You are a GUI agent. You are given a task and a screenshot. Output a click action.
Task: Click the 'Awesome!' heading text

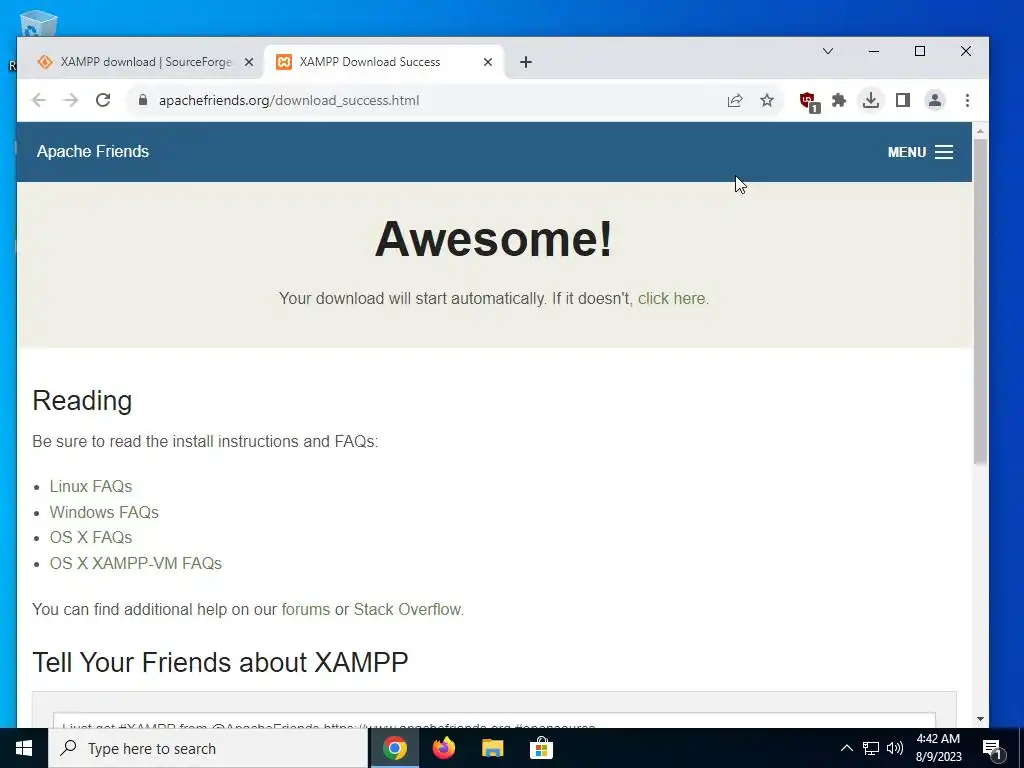(494, 239)
